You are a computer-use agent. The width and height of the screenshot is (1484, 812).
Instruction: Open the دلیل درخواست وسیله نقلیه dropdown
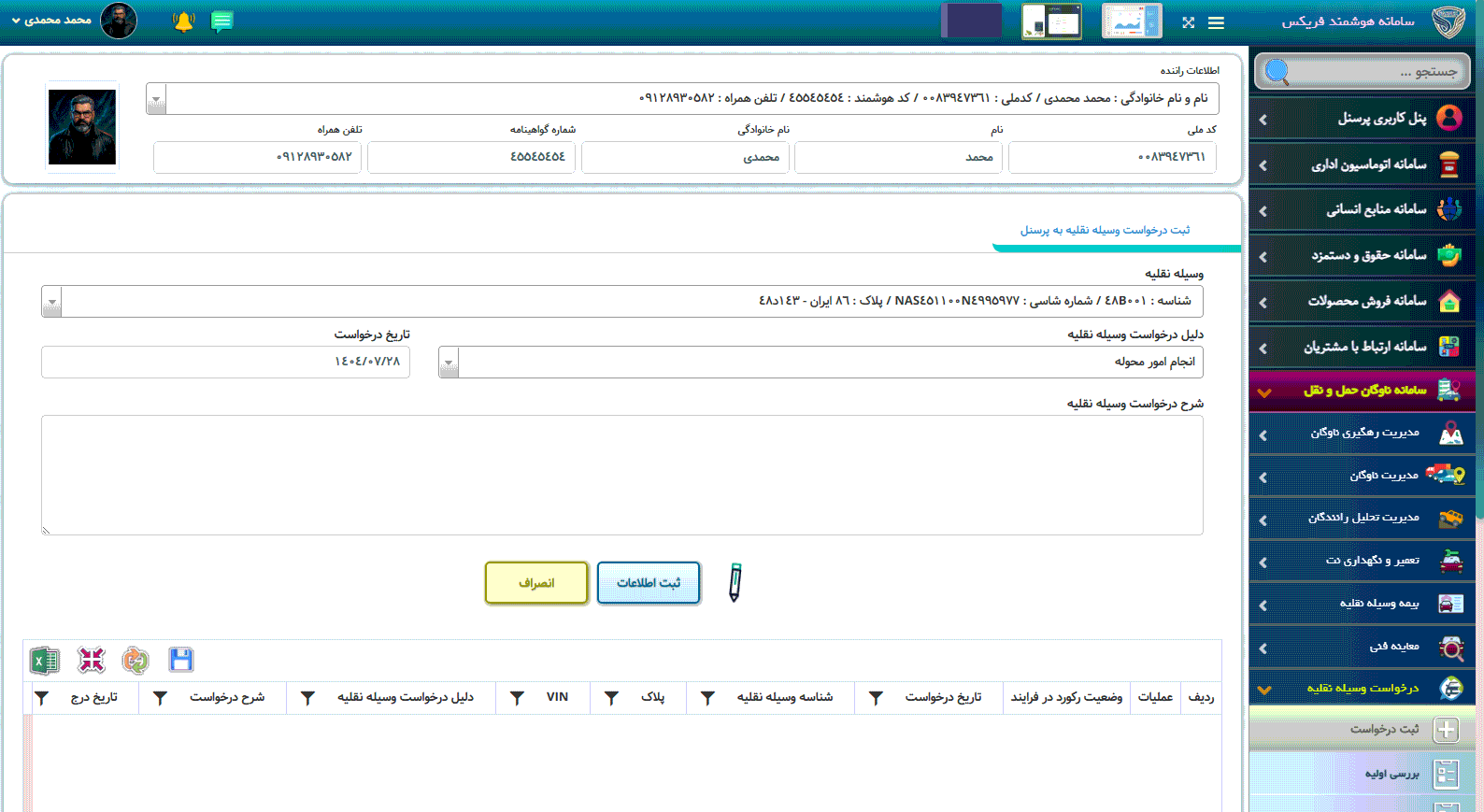pyautogui.click(x=449, y=363)
